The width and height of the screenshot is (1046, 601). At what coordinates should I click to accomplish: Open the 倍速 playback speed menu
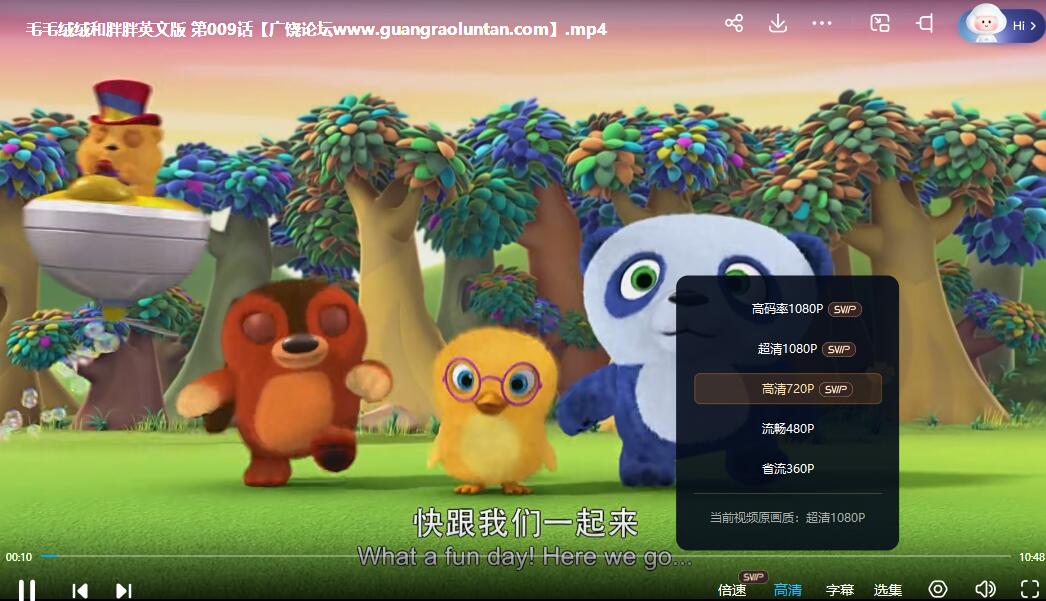(x=732, y=590)
